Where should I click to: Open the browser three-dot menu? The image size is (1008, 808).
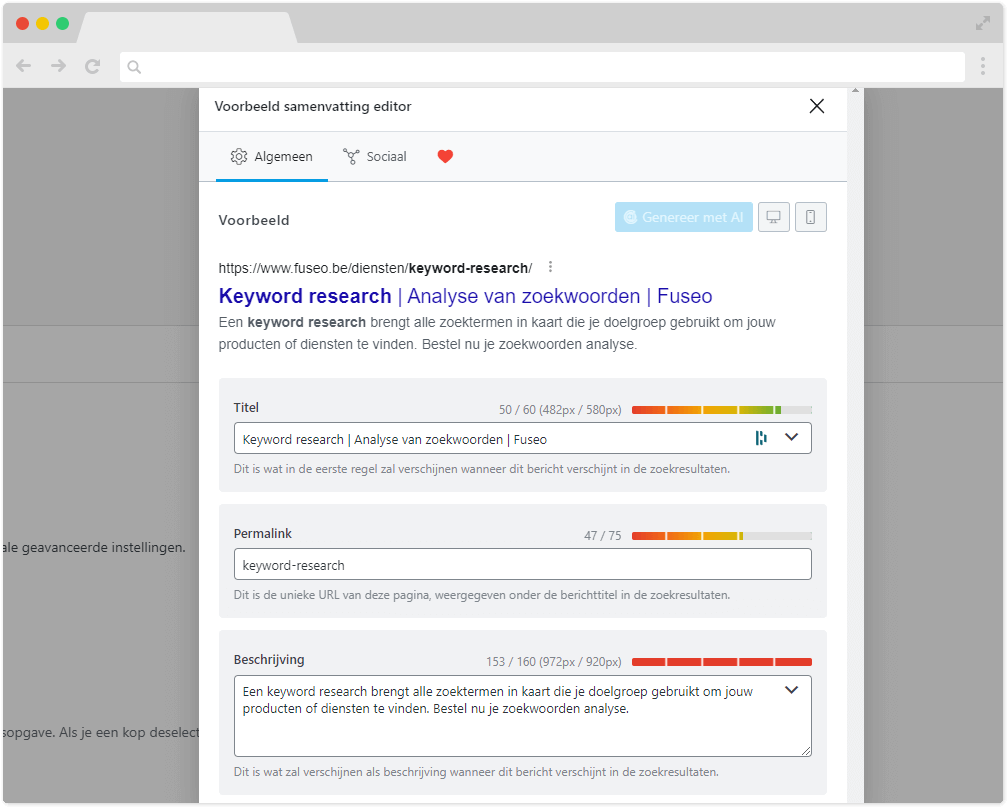coord(983,66)
